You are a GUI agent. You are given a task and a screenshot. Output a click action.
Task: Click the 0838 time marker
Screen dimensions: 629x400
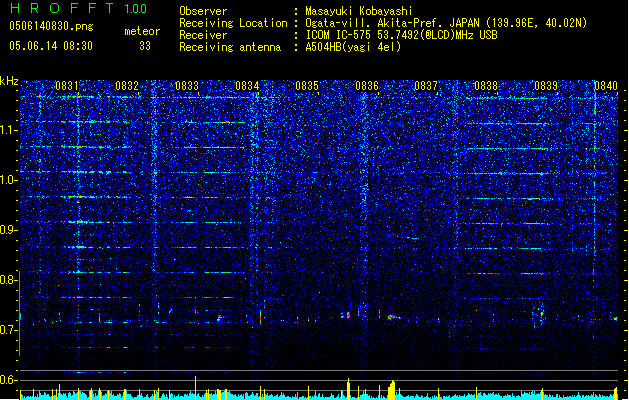(486, 86)
